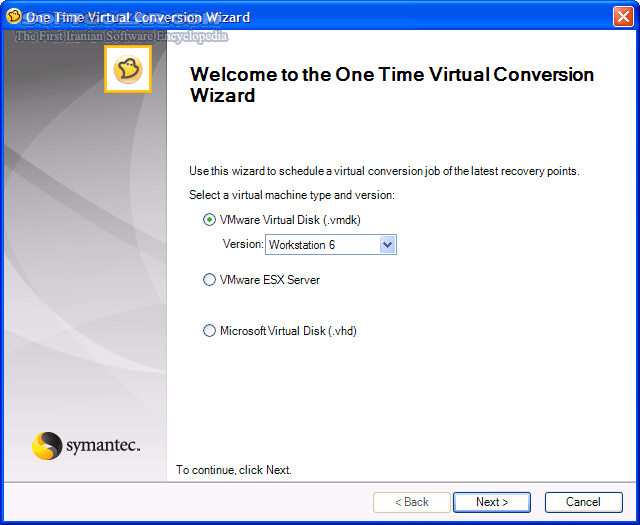Click the "To continue, click Next." text
The width and height of the screenshot is (640, 525).
[234, 469]
